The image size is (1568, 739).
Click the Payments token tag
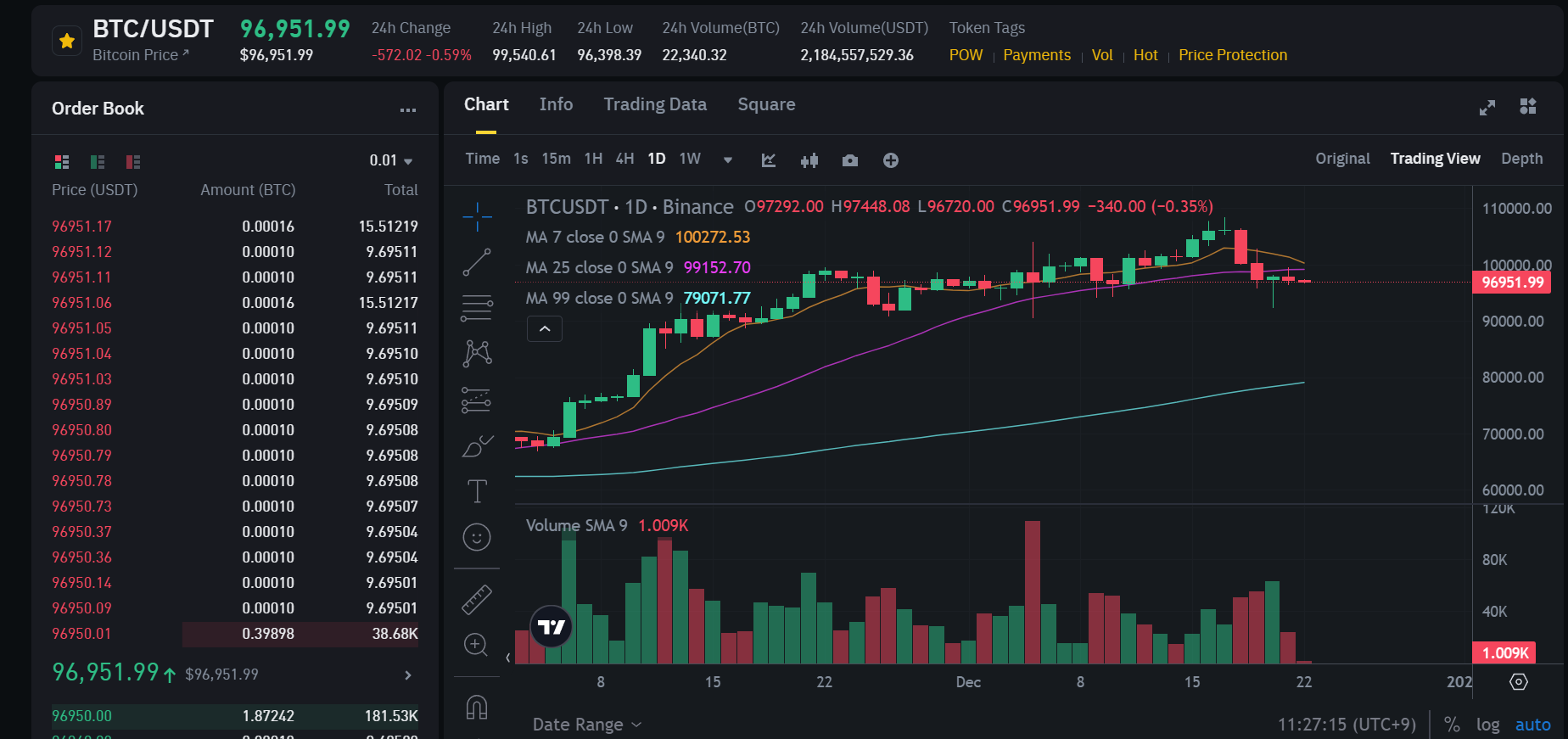click(x=1037, y=55)
